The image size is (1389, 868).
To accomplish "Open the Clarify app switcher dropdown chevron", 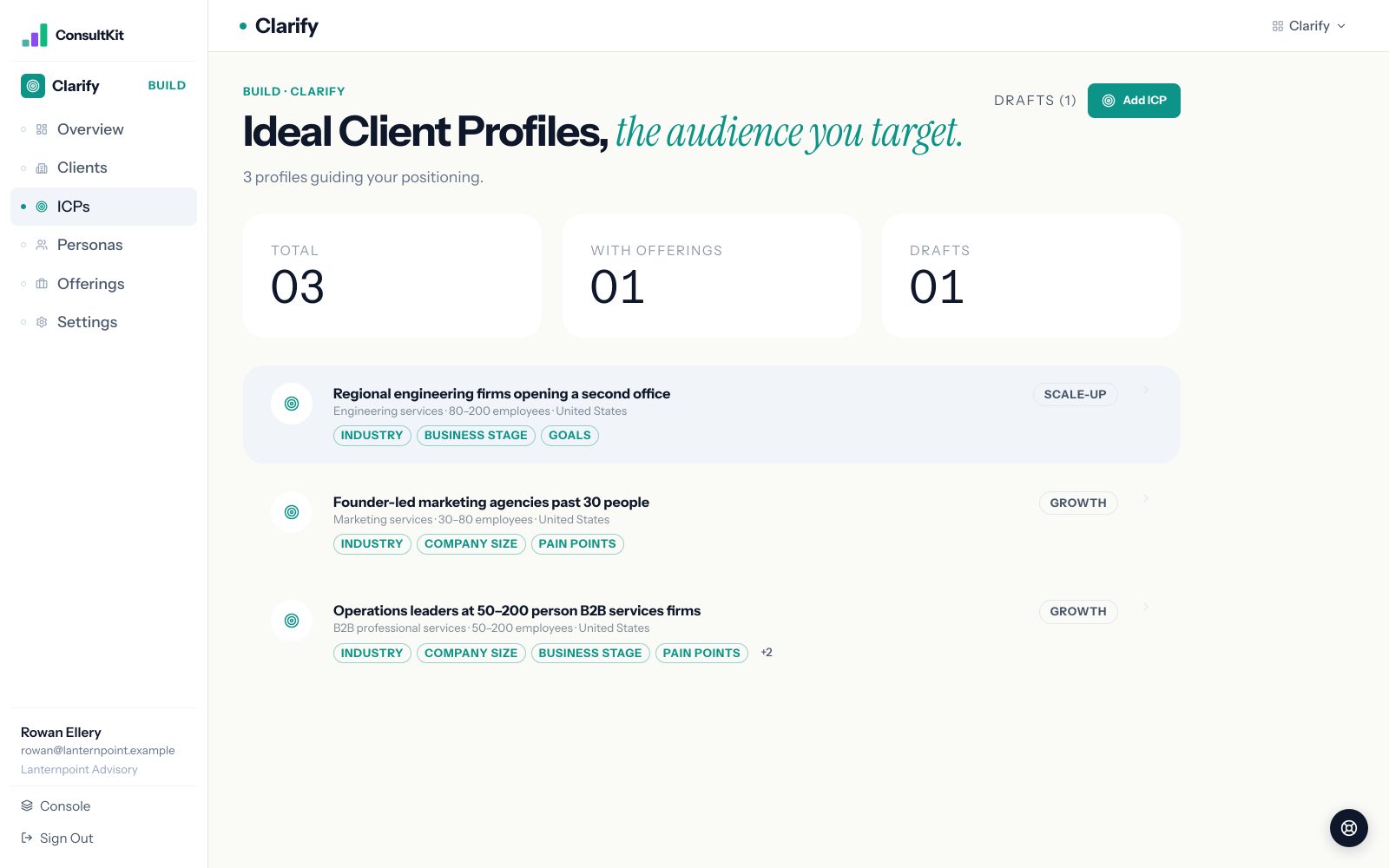I will click(x=1341, y=26).
